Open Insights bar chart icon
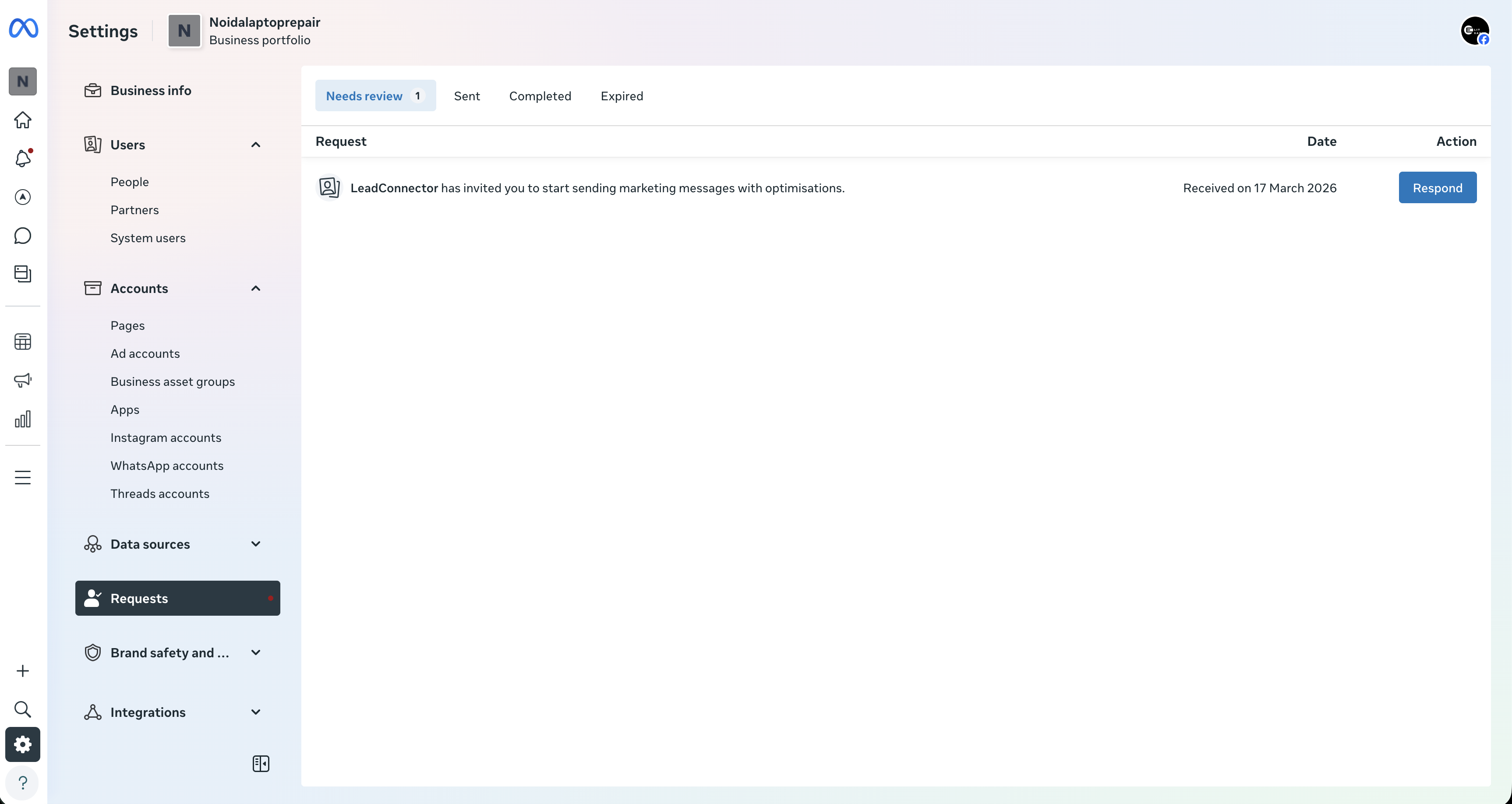1512x804 pixels. click(22, 419)
